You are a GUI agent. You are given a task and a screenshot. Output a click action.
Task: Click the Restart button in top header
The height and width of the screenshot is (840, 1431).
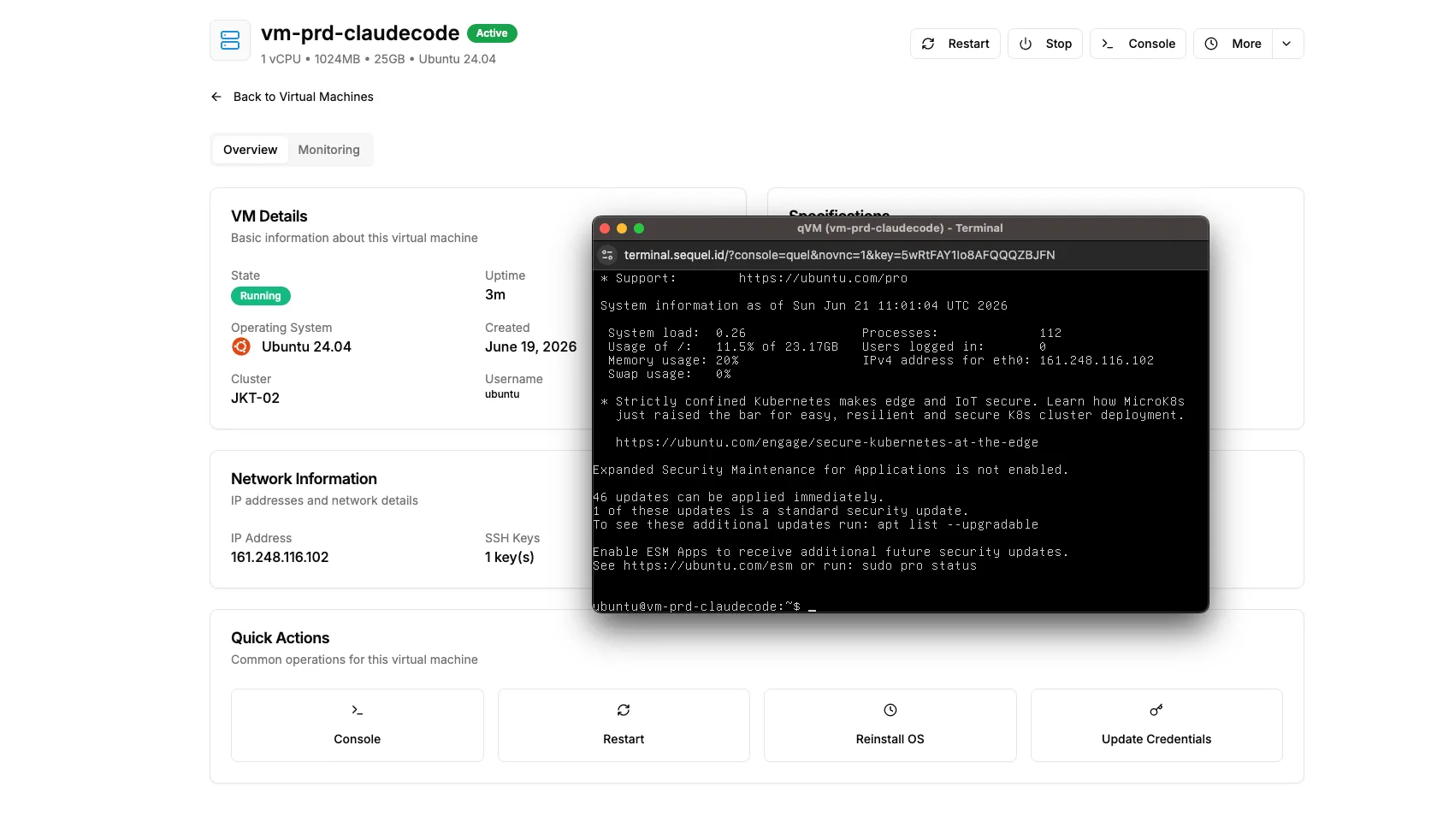tap(955, 44)
